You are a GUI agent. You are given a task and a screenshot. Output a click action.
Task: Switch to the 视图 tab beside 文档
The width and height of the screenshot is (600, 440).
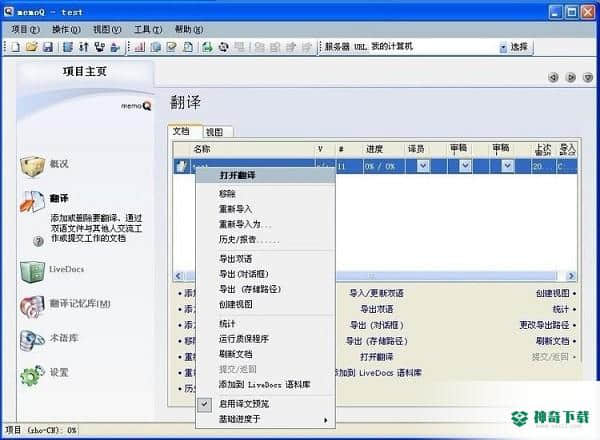[218, 132]
